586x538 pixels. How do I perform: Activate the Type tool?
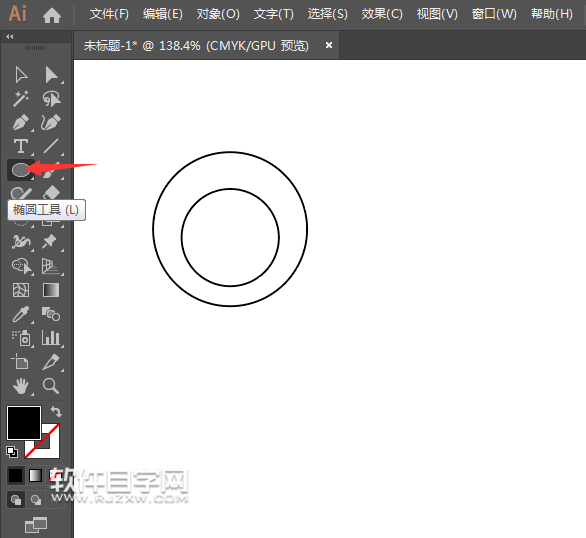tap(21, 146)
